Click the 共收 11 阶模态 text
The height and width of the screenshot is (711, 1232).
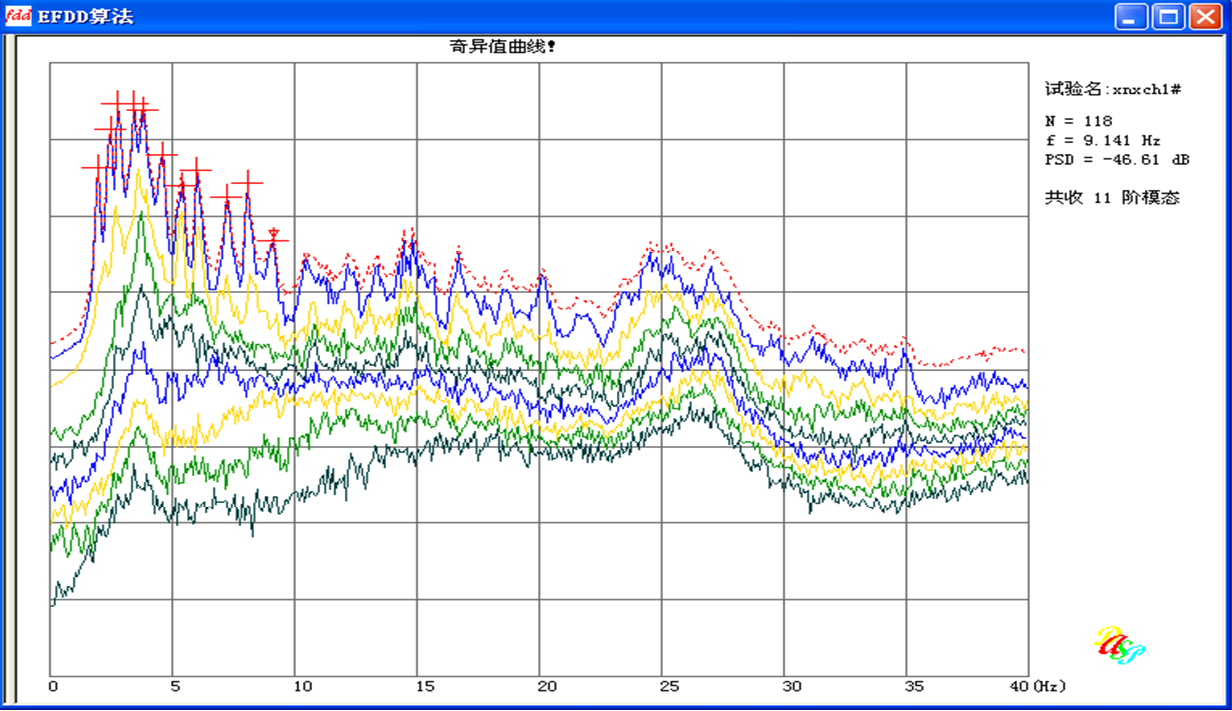click(1112, 198)
